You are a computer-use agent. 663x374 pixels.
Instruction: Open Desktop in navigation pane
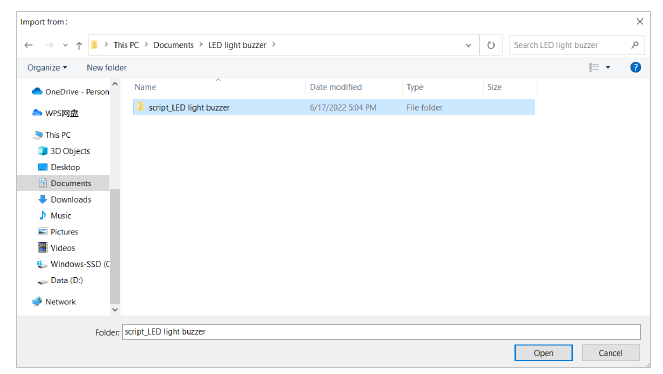(59, 167)
